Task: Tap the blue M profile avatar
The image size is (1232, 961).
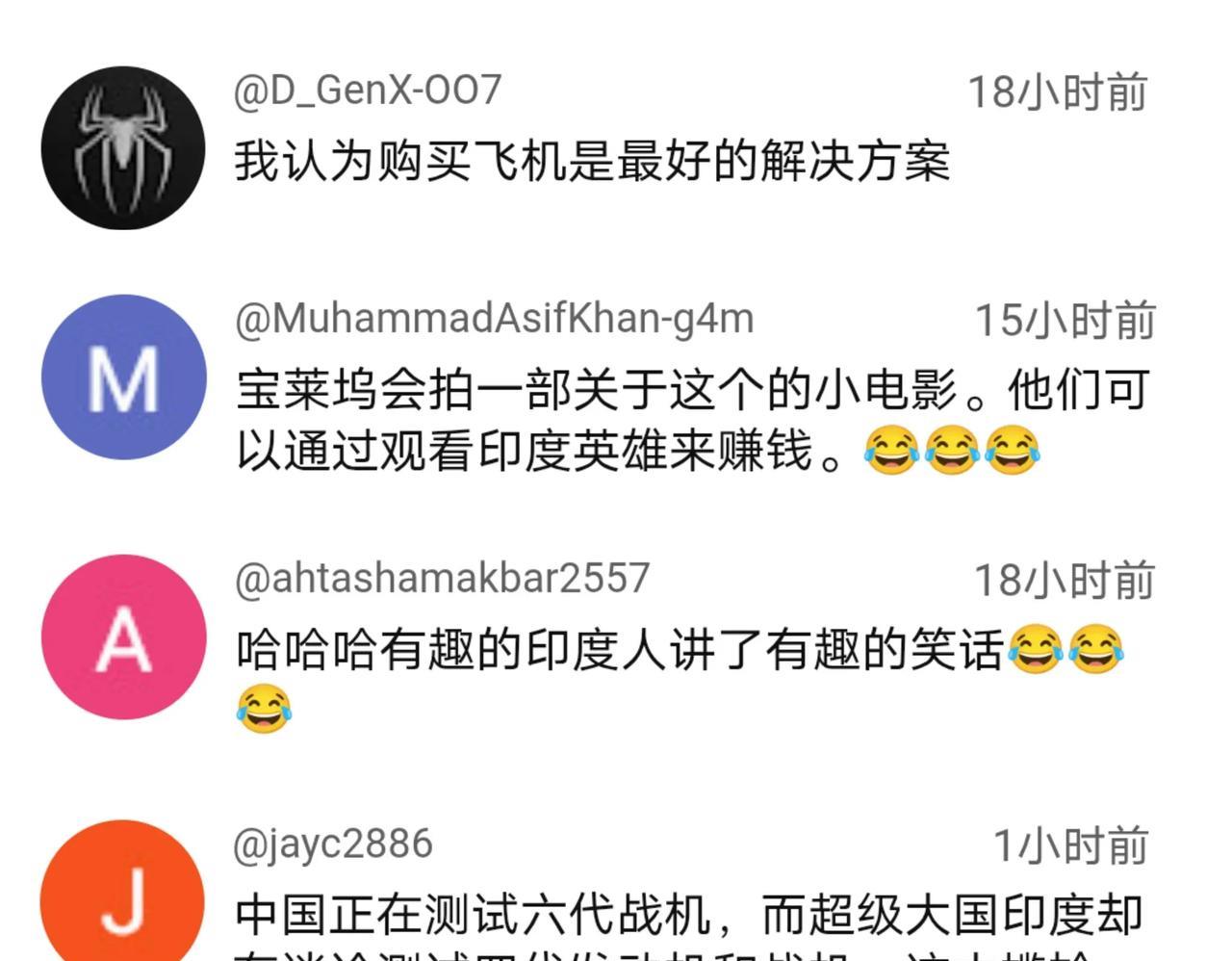Action: point(123,377)
